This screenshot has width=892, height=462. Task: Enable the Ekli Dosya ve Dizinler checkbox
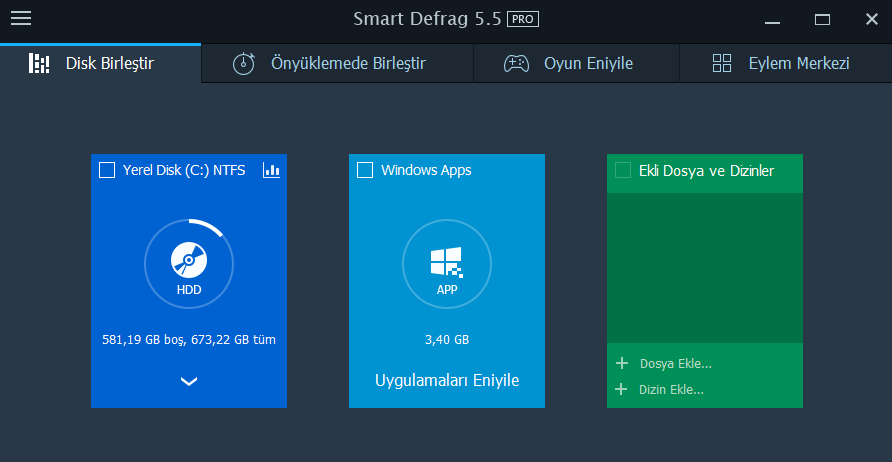pyautogui.click(x=623, y=170)
